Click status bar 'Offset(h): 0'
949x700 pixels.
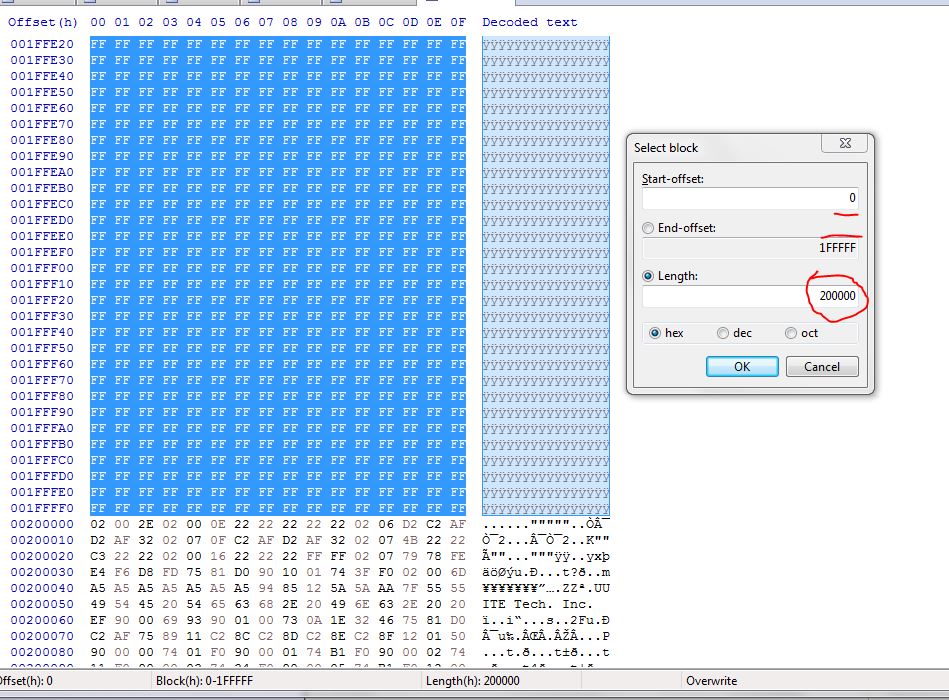[25, 681]
